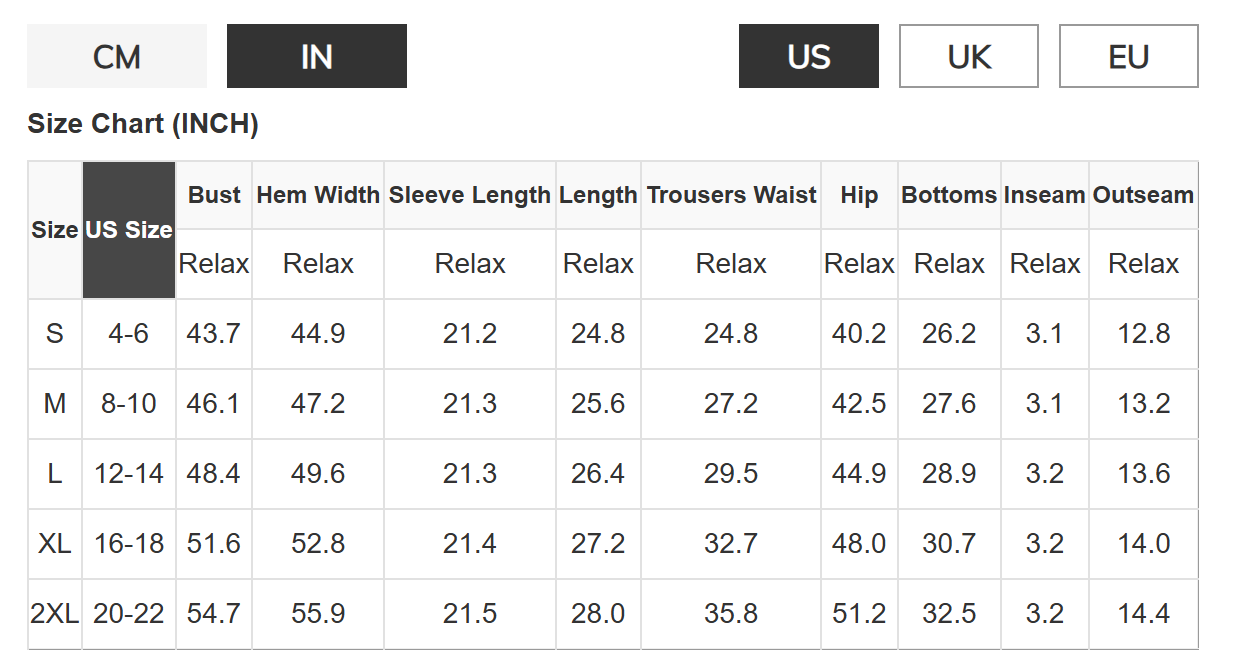The width and height of the screenshot is (1239, 670).
Task: Select the IN unit button
Action: 316,57
